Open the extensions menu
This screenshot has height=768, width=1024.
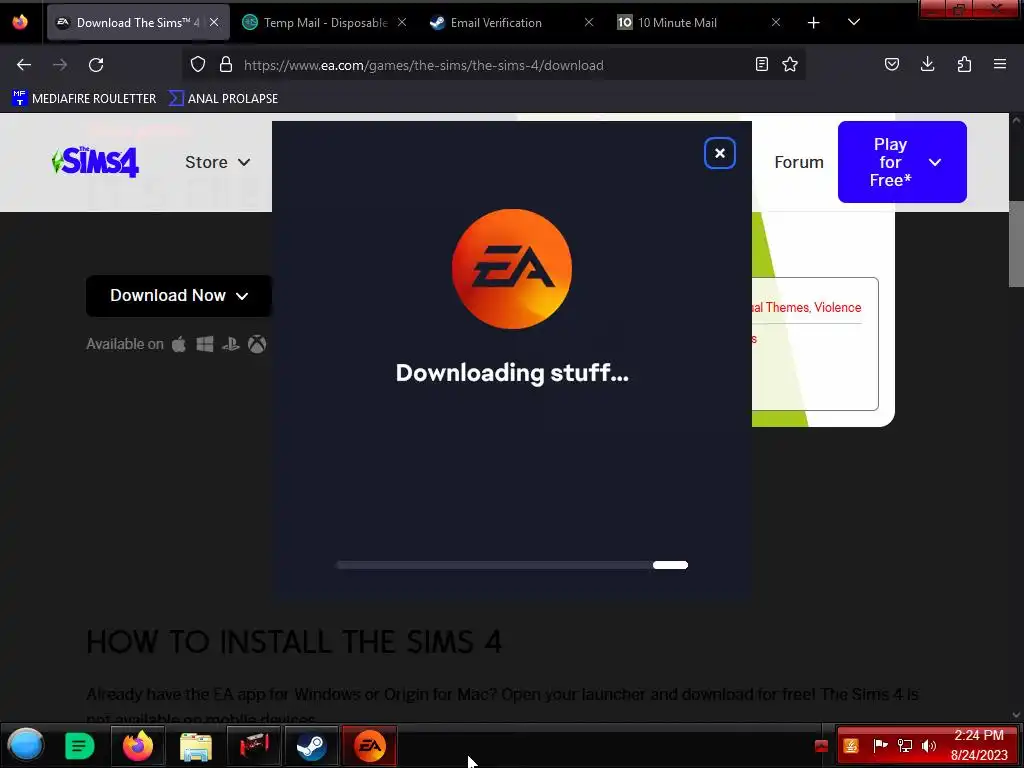964,65
